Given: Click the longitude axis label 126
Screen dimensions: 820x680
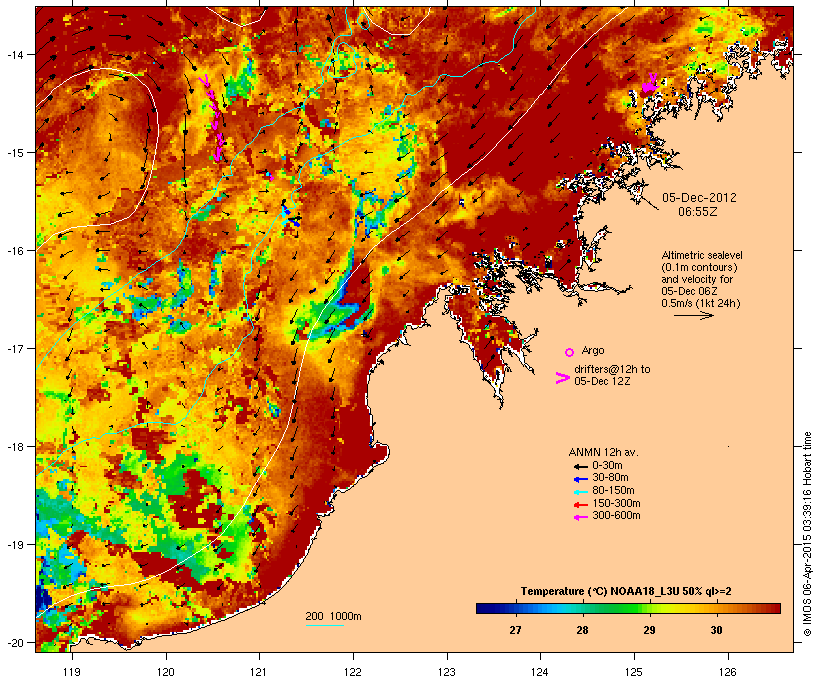Looking at the screenshot, I should coord(728,672).
